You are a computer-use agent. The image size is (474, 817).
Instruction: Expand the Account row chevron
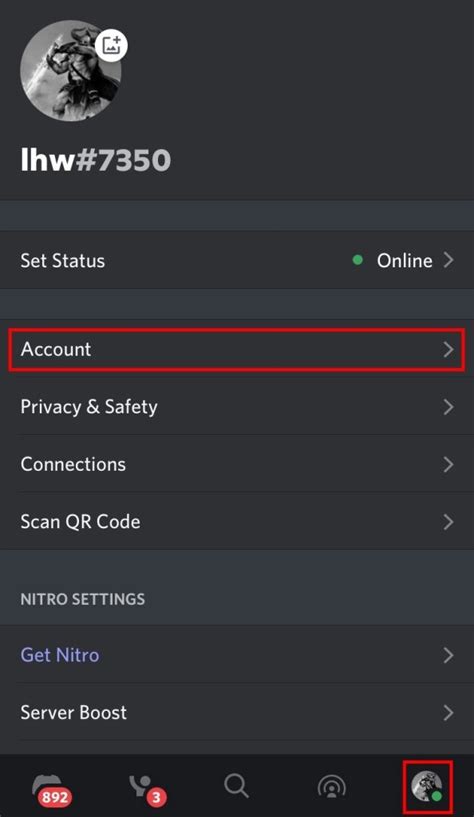point(448,349)
